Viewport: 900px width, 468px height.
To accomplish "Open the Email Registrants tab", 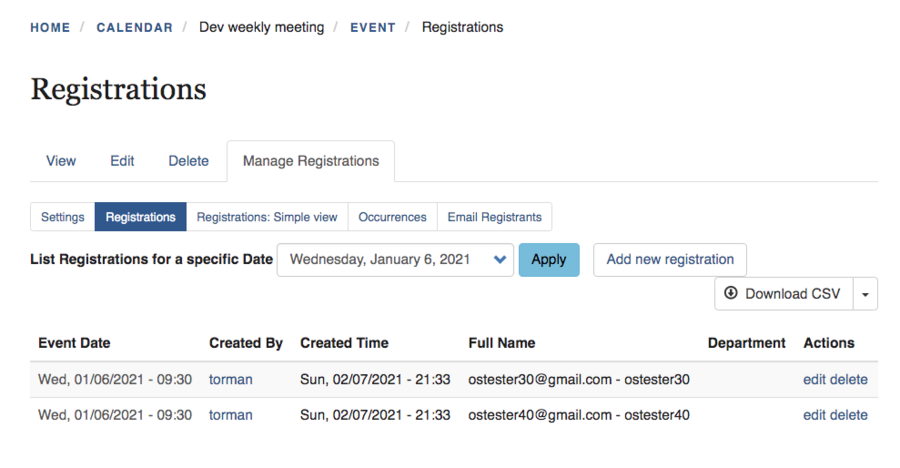I will click(x=494, y=217).
